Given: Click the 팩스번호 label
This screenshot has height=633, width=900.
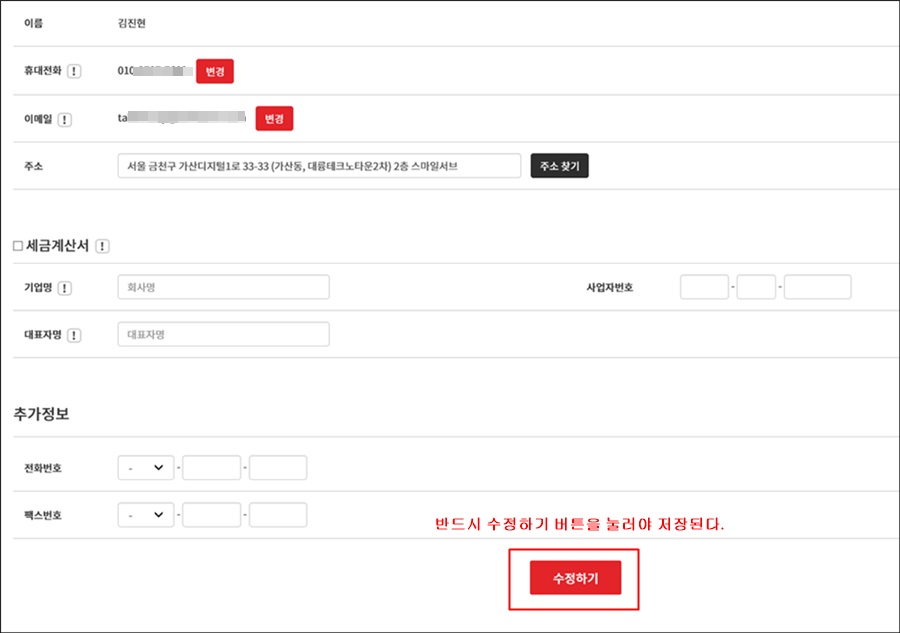Looking at the screenshot, I should [x=42, y=515].
